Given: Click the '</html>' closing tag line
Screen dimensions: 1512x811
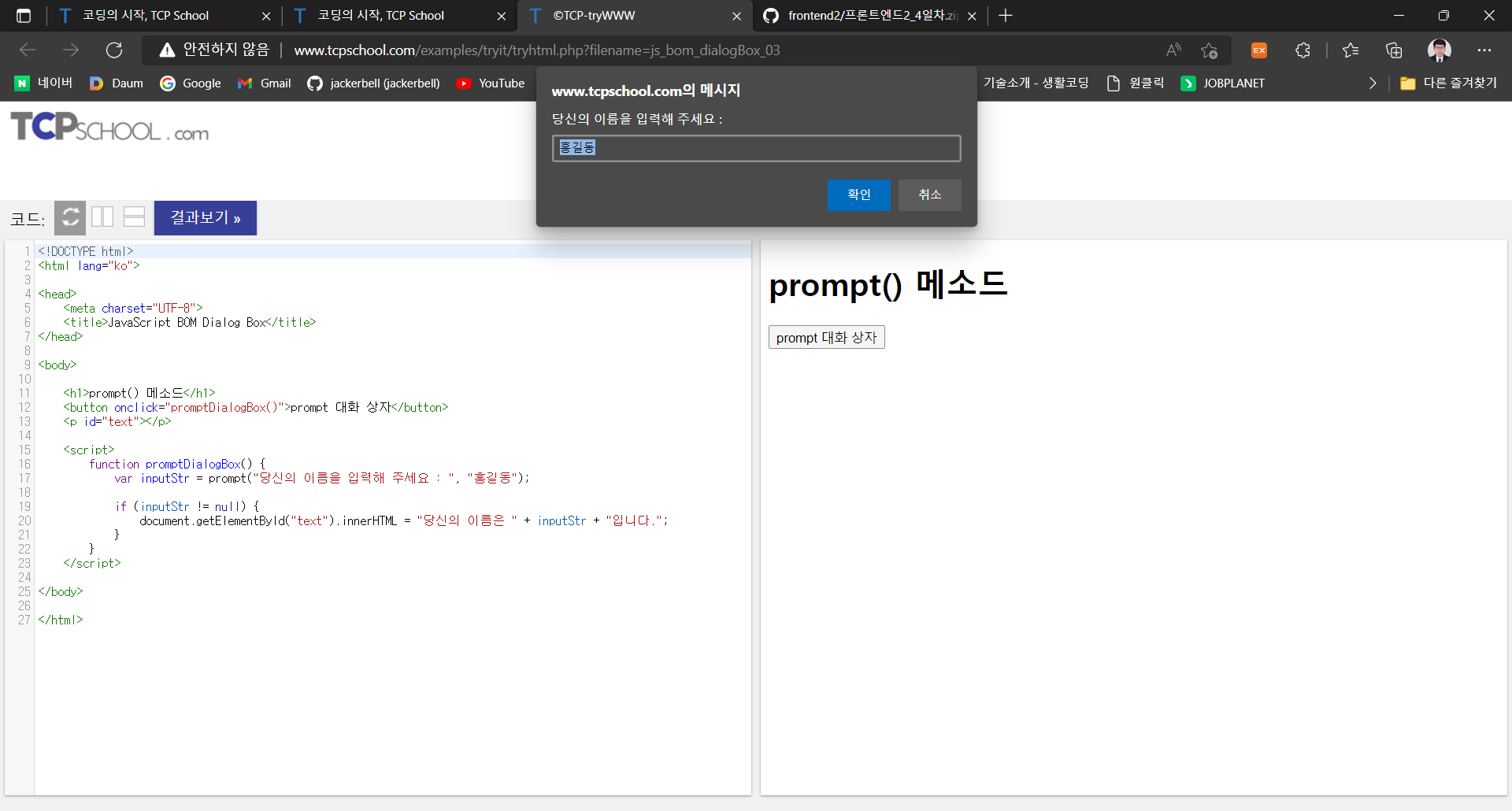Looking at the screenshot, I should tap(61, 620).
